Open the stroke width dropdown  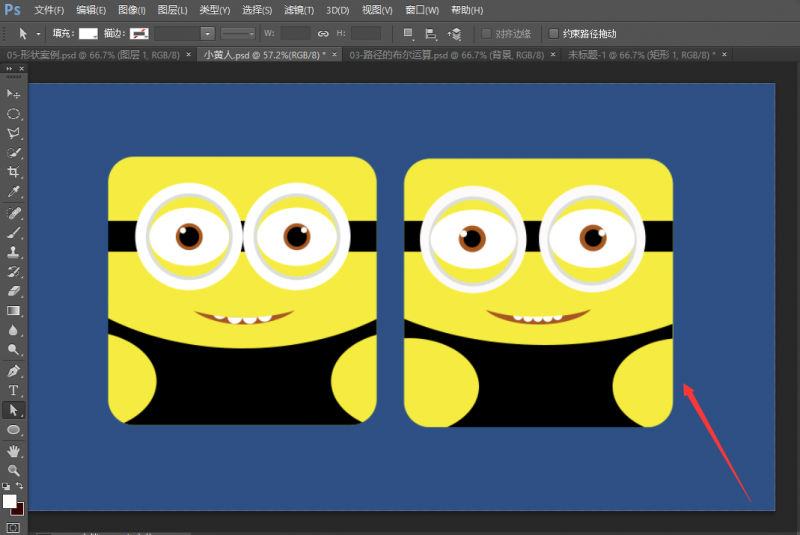coord(208,33)
